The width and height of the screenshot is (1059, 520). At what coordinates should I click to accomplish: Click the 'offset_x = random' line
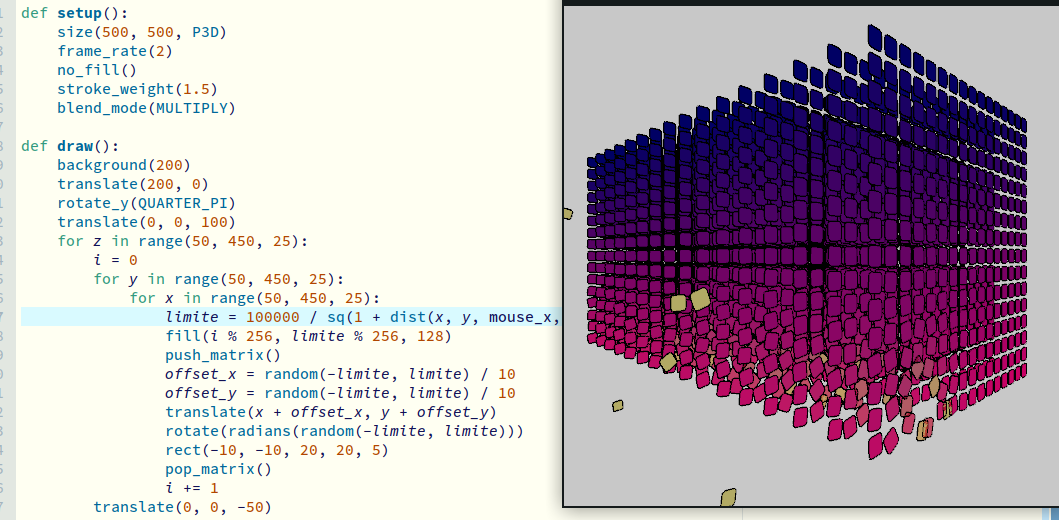tap(340, 374)
